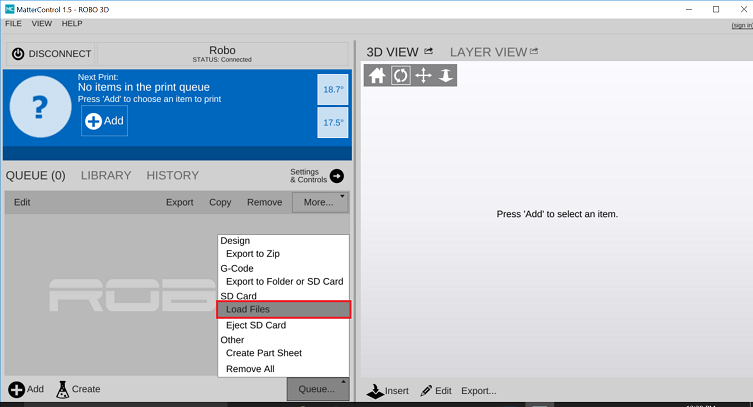The image size is (753, 407).
Task: Click "Press 'Add' to select an item." text
Action: tap(557, 214)
